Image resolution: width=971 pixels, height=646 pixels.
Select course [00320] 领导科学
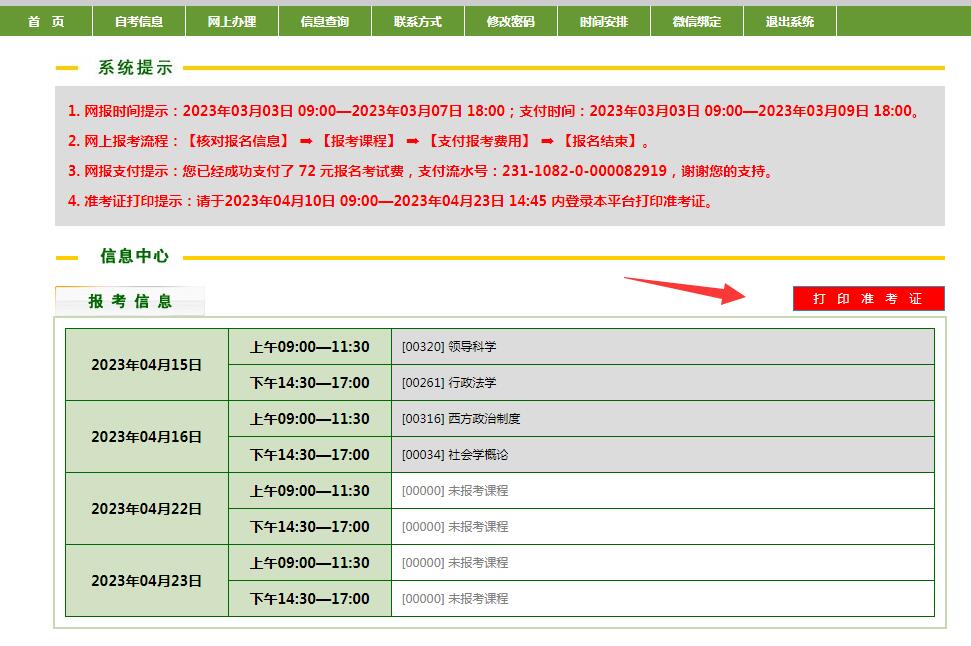coord(449,347)
